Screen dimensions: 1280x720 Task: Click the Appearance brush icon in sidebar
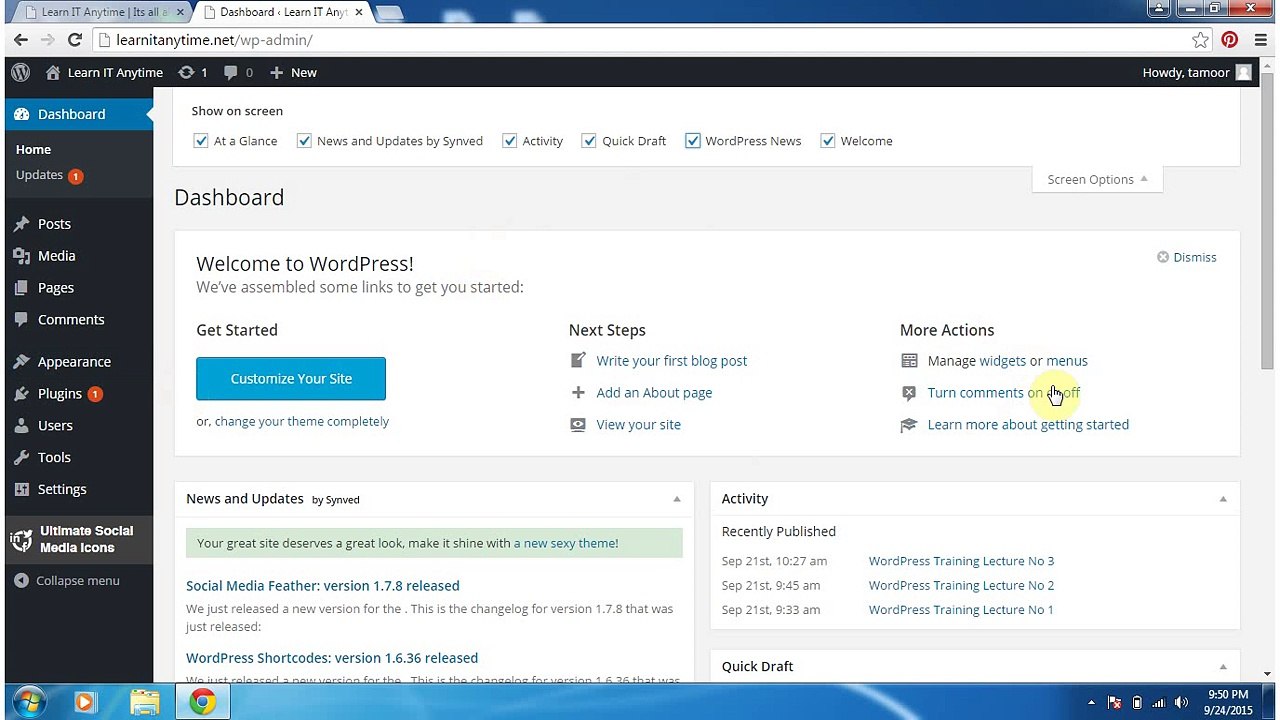[x=21, y=362]
